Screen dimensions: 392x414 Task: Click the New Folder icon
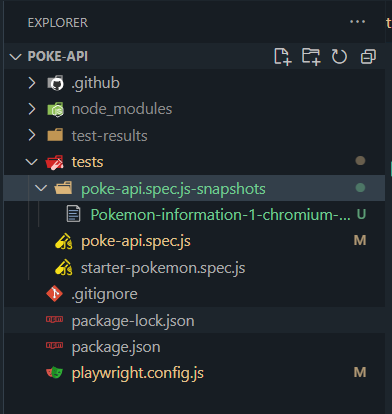click(x=311, y=56)
